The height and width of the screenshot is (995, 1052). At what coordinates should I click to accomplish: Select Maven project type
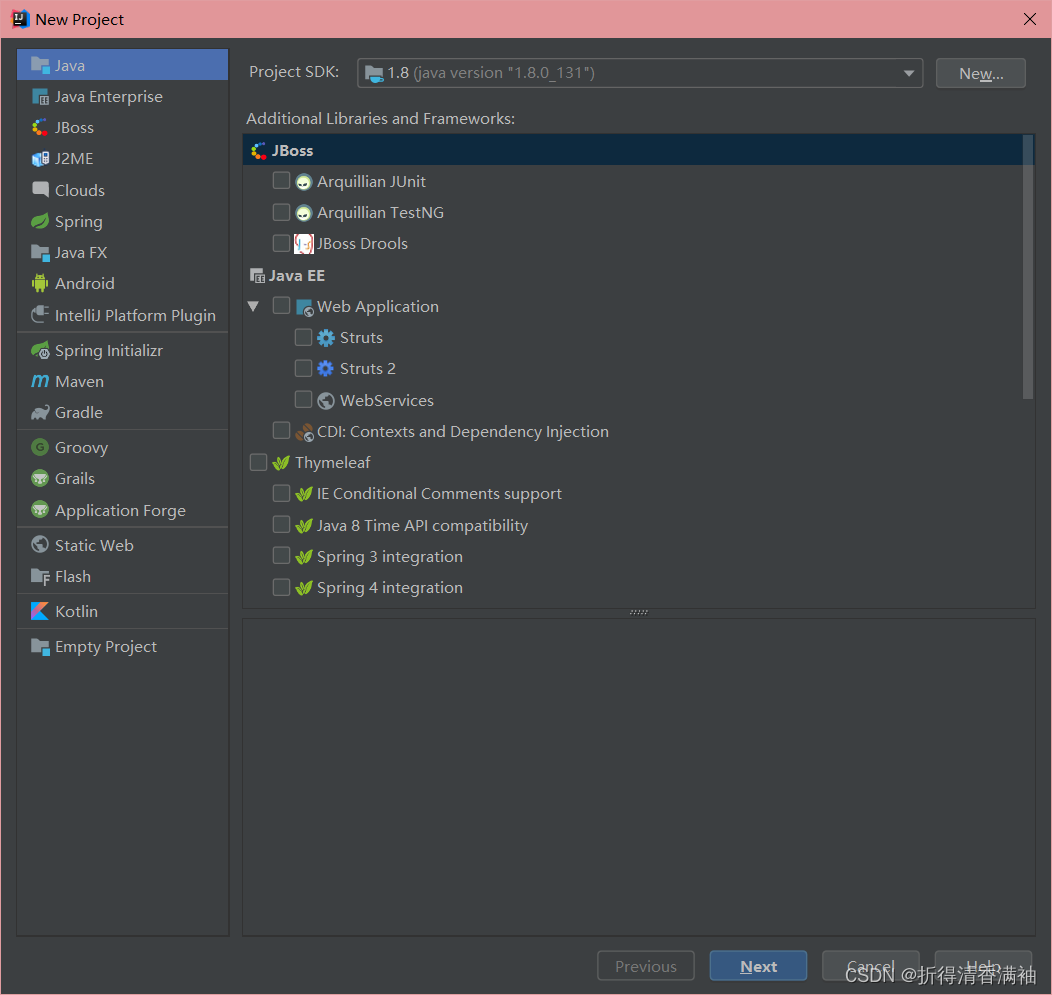[122, 381]
